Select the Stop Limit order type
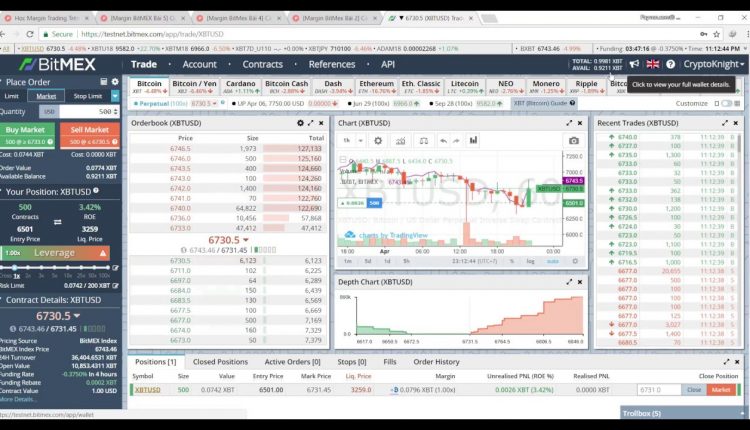Viewport: 750px width, 430px height. coord(88,96)
